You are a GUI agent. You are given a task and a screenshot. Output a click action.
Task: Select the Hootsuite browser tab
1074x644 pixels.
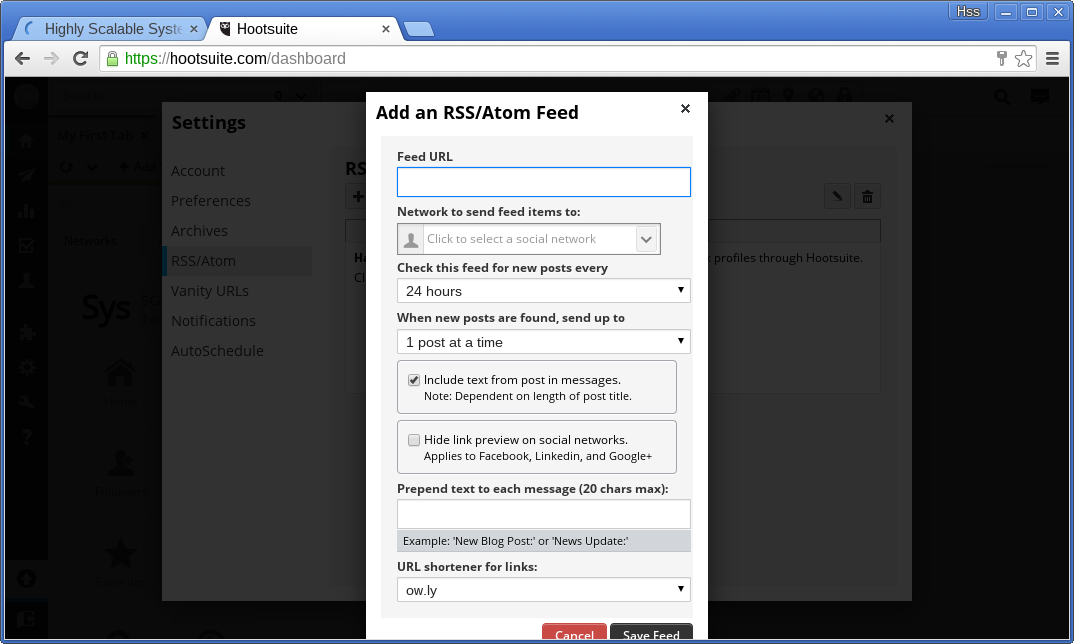coord(301,29)
